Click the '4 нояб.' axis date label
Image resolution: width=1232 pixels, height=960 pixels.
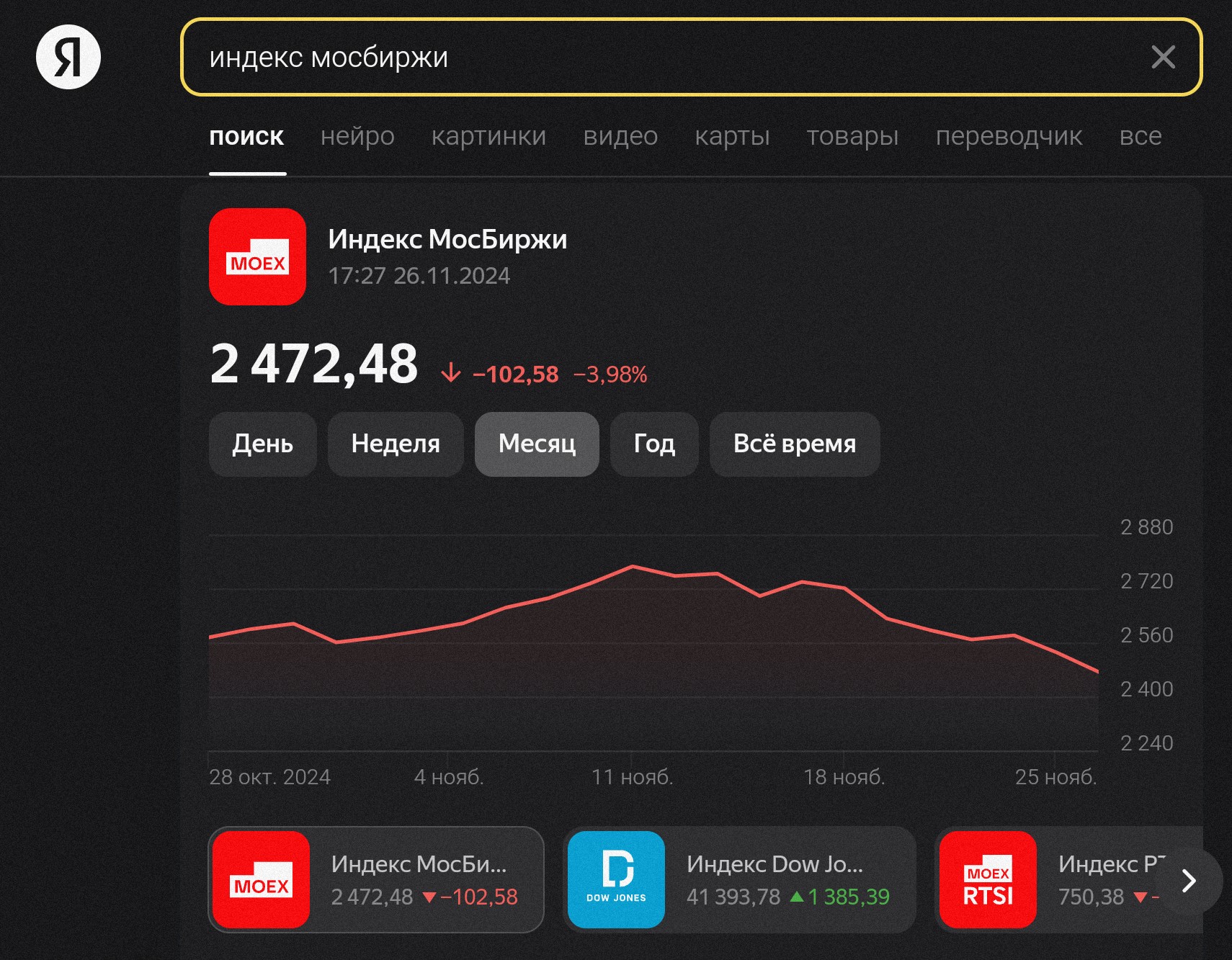[448, 777]
